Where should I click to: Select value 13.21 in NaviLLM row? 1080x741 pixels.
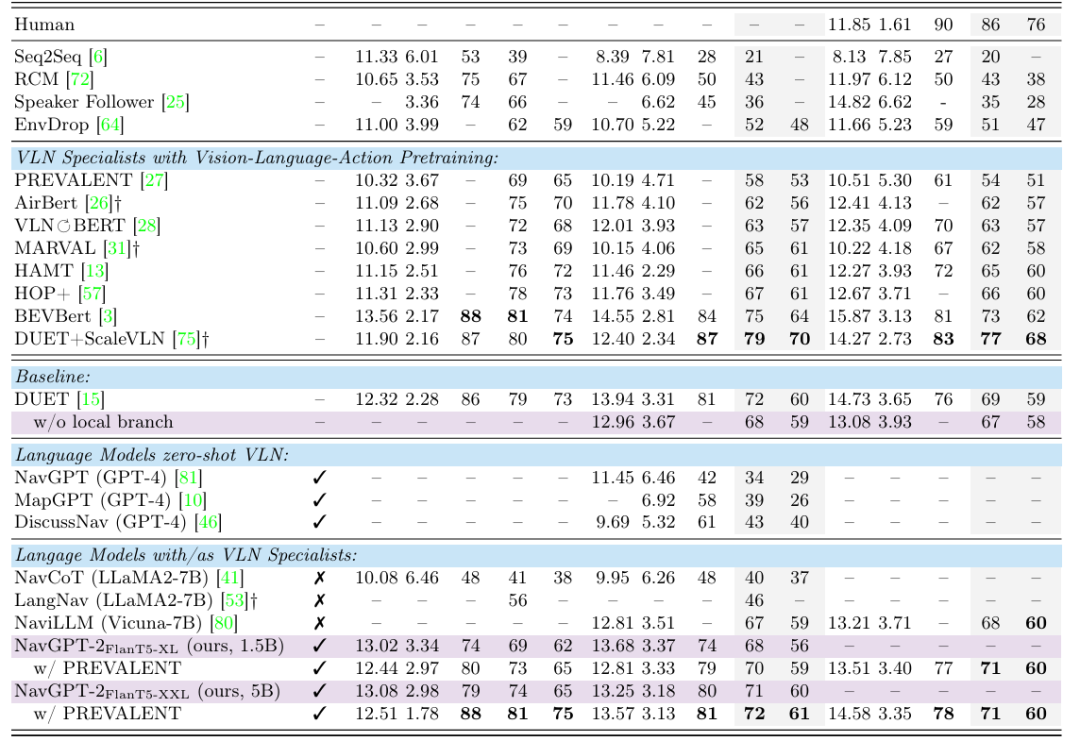pos(849,623)
